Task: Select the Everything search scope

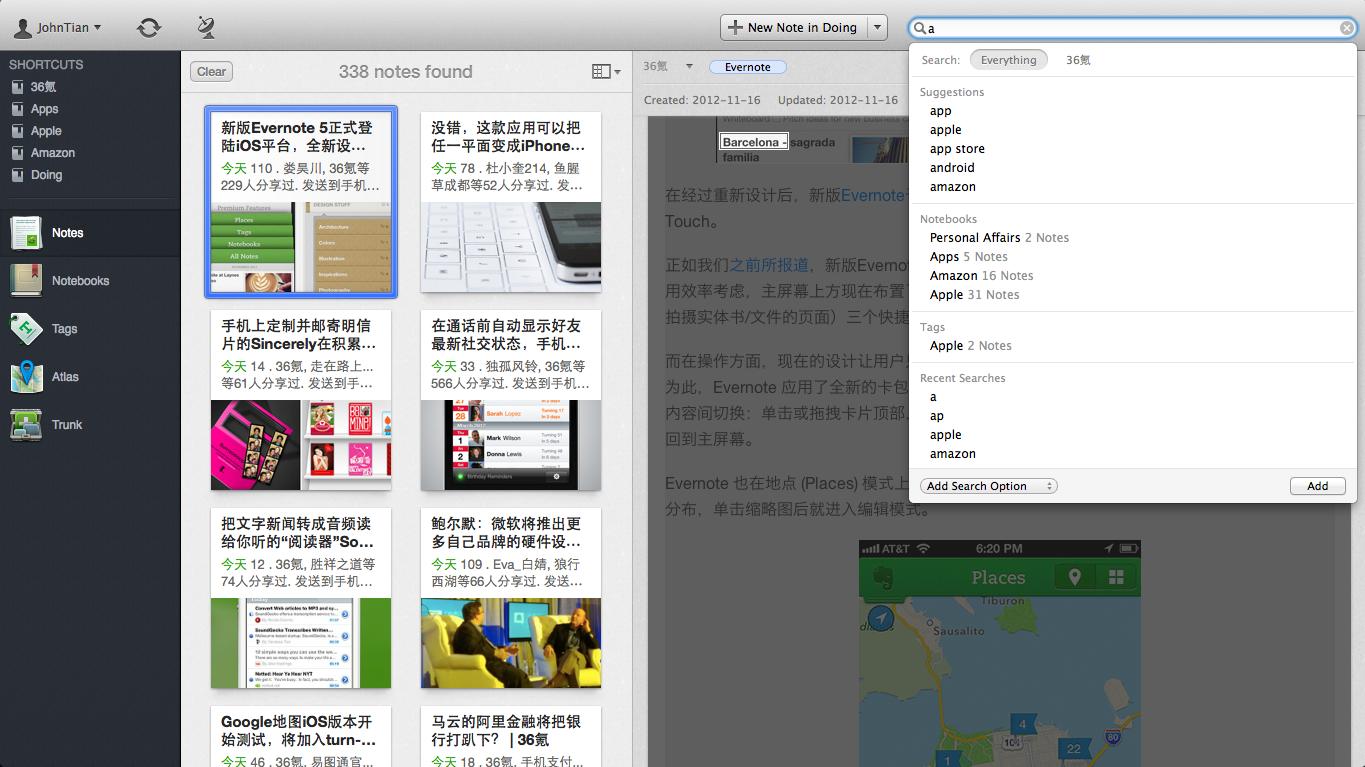Action: [x=1008, y=60]
